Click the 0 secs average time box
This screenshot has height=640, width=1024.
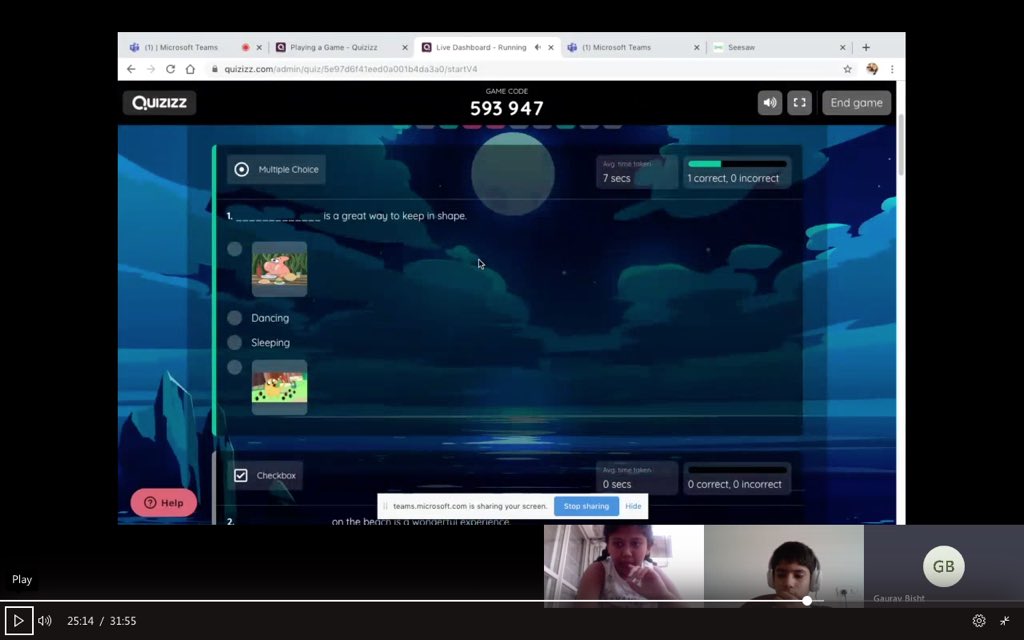[x=637, y=478]
